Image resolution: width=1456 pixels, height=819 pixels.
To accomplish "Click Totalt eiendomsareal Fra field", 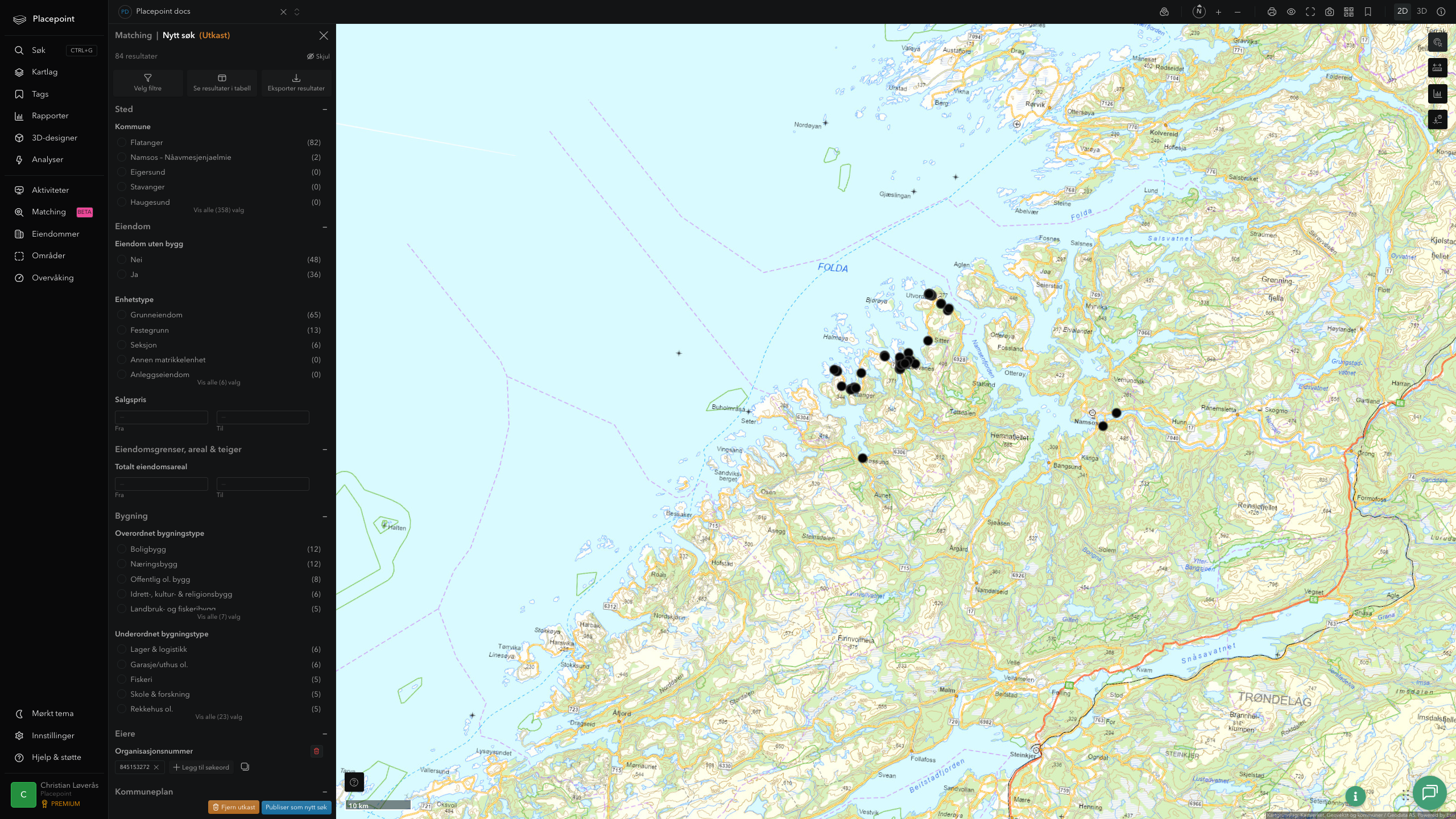I will (x=162, y=484).
